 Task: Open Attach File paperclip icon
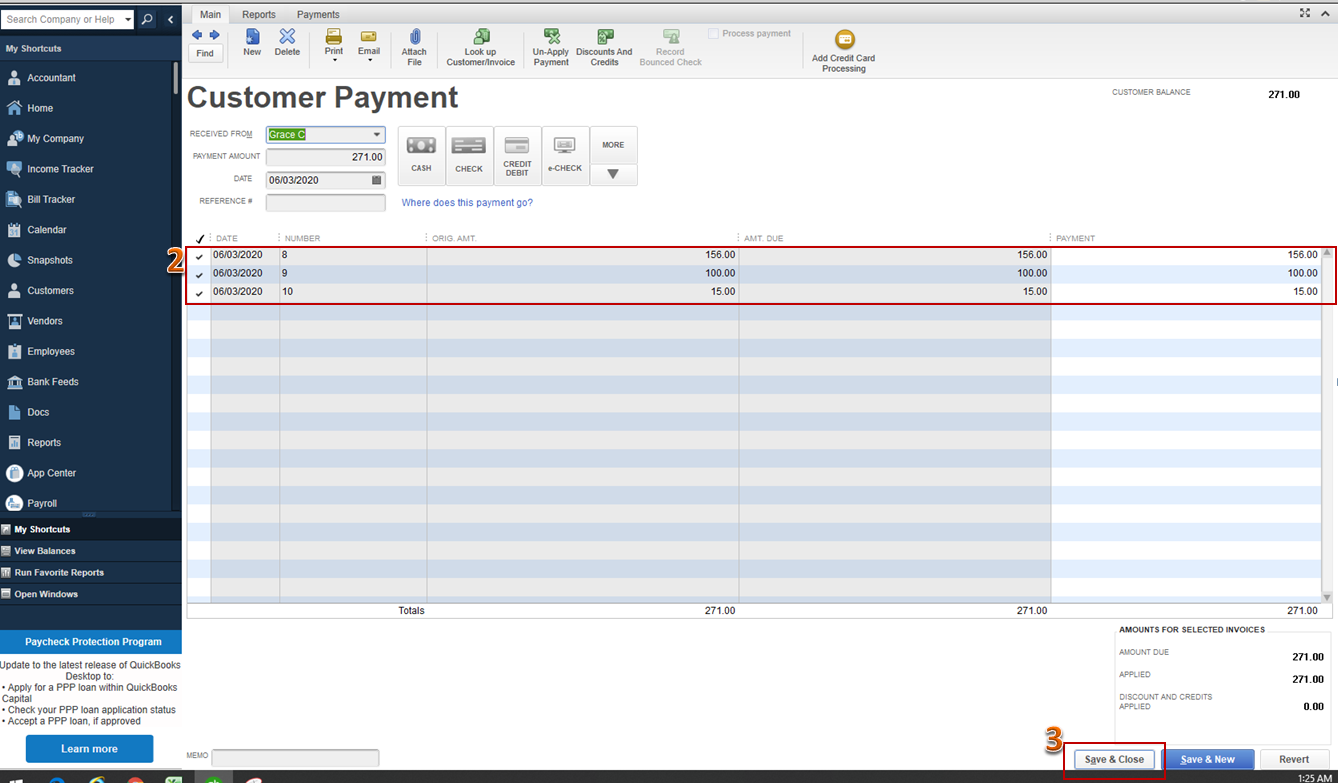[414, 38]
